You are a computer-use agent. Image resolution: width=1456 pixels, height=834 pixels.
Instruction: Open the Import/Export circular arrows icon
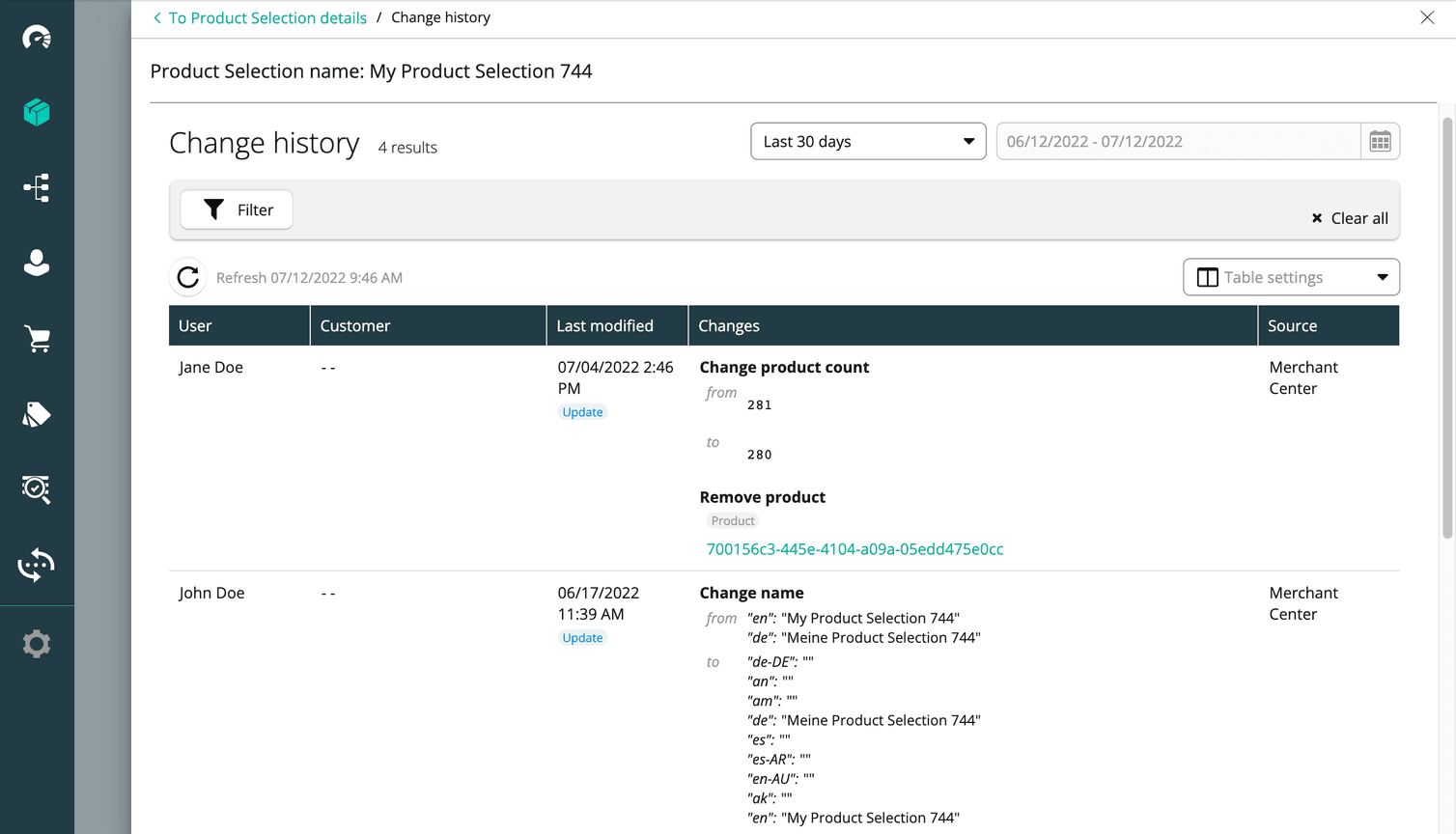pyautogui.click(x=37, y=565)
